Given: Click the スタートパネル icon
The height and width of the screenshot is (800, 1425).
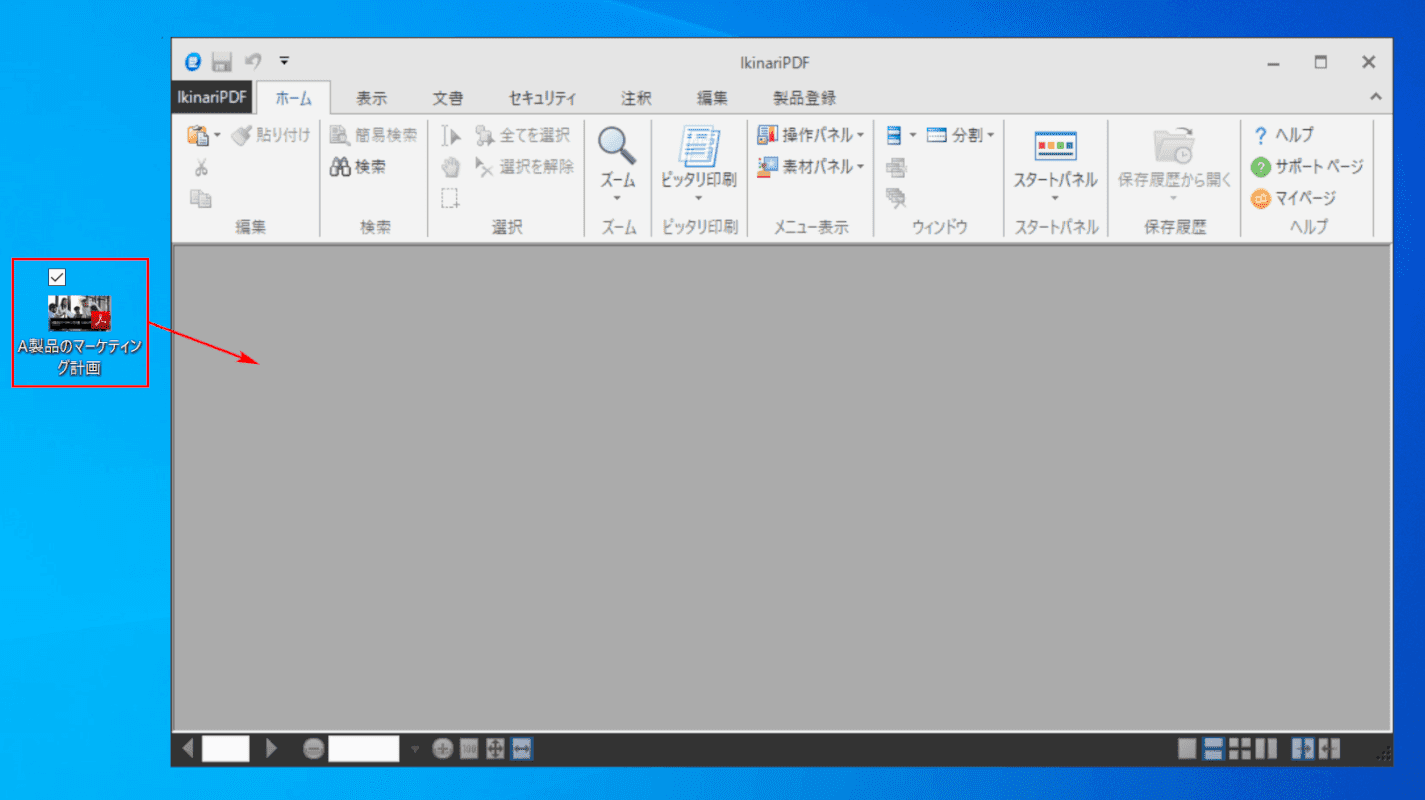Looking at the screenshot, I should 1055,146.
